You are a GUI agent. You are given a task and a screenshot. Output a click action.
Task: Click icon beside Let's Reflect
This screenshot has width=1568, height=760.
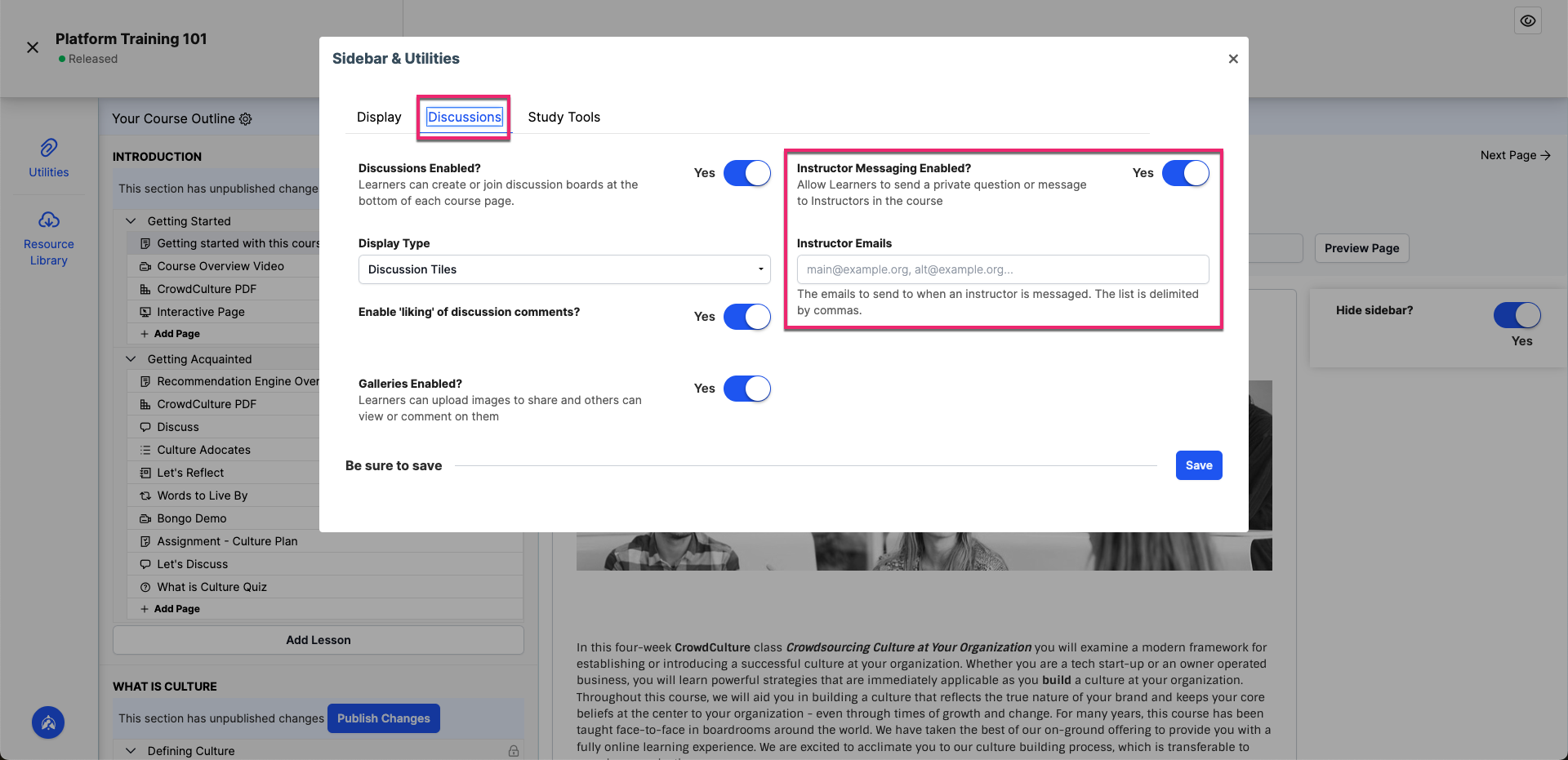point(145,473)
